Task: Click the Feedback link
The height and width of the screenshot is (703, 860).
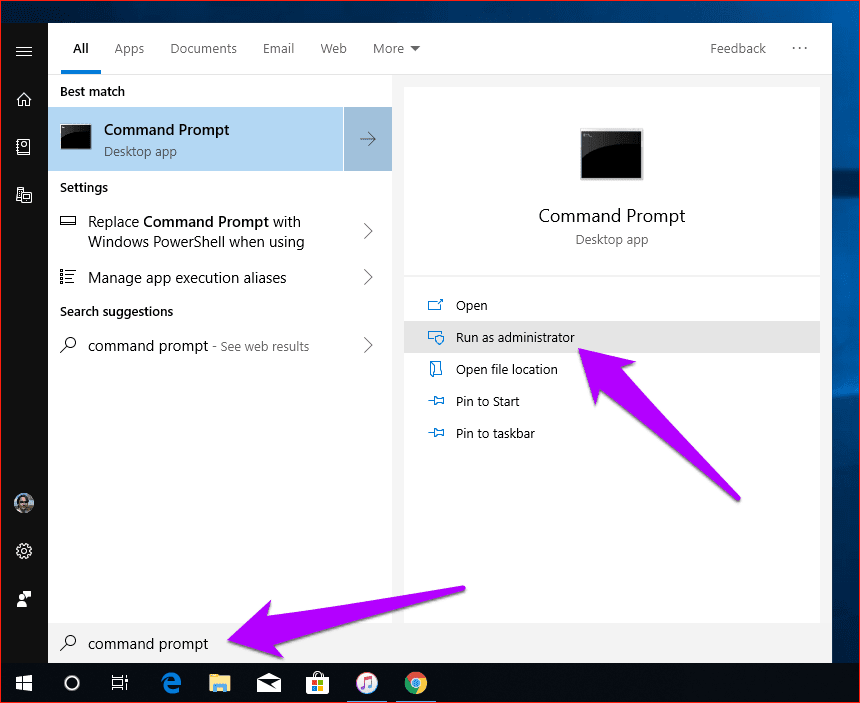Action: 738,48
